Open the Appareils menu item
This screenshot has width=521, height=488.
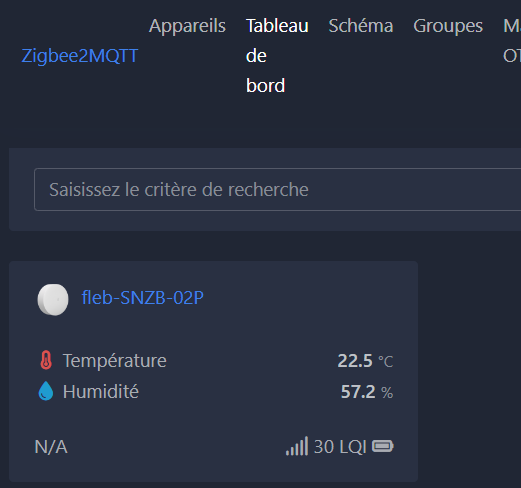point(187,26)
